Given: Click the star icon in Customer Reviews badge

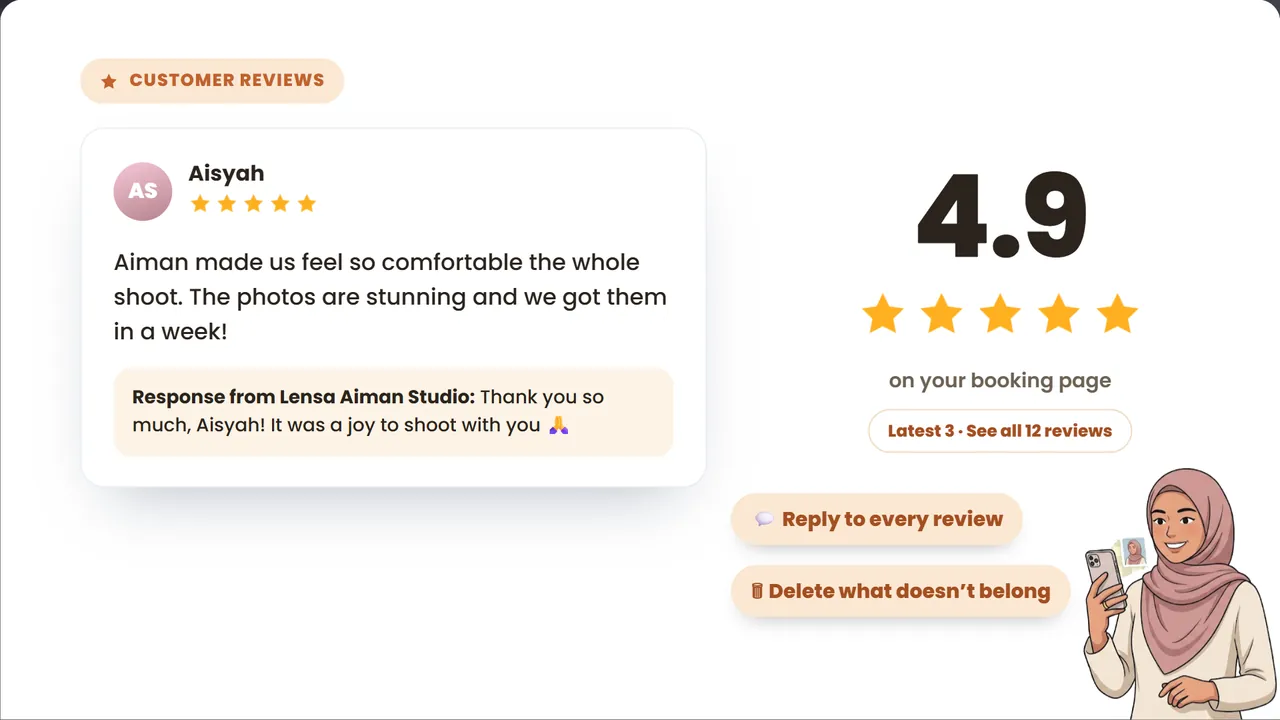Looking at the screenshot, I should point(109,81).
